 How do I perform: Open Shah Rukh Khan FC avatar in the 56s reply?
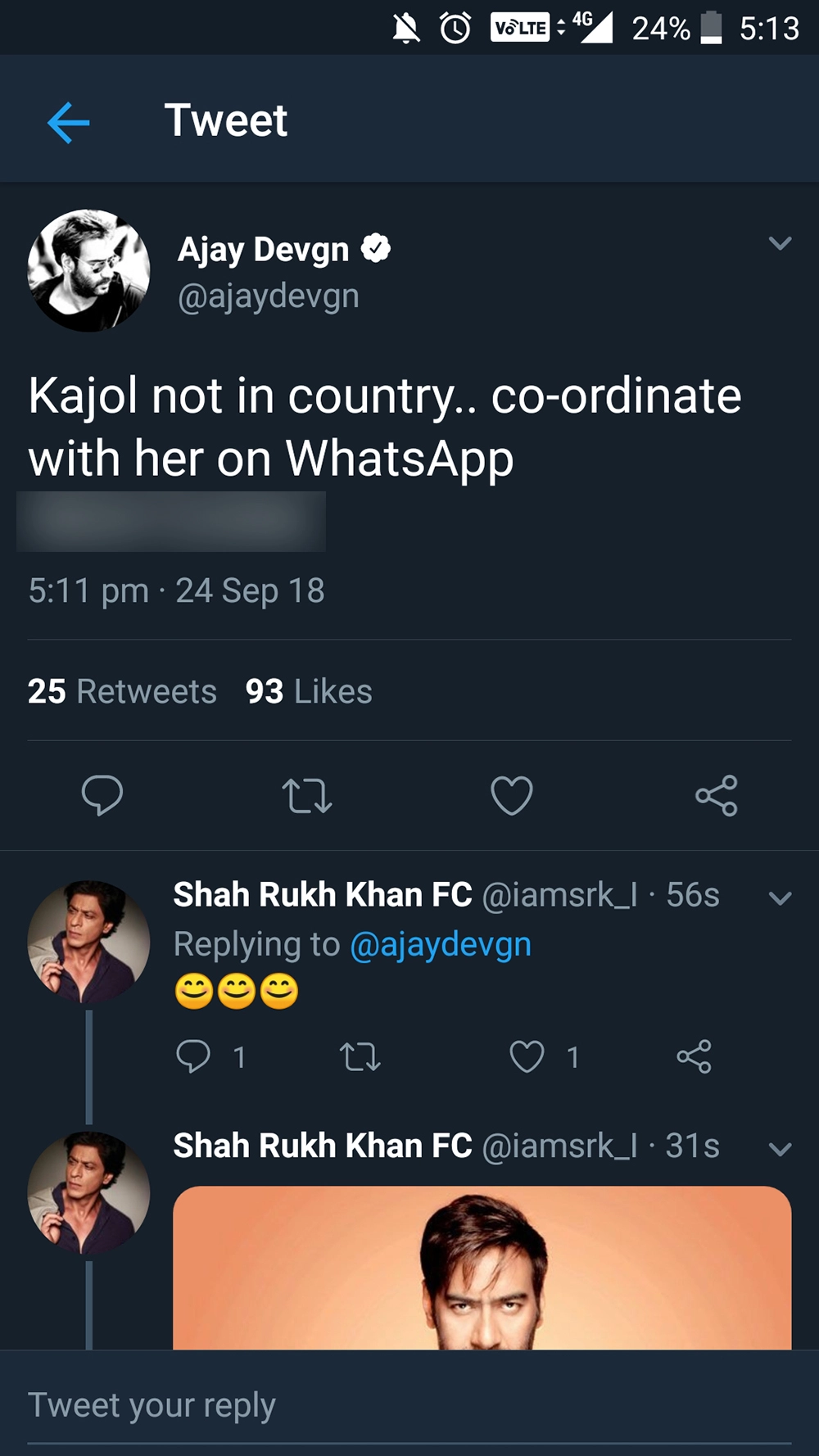coord(88,942)
